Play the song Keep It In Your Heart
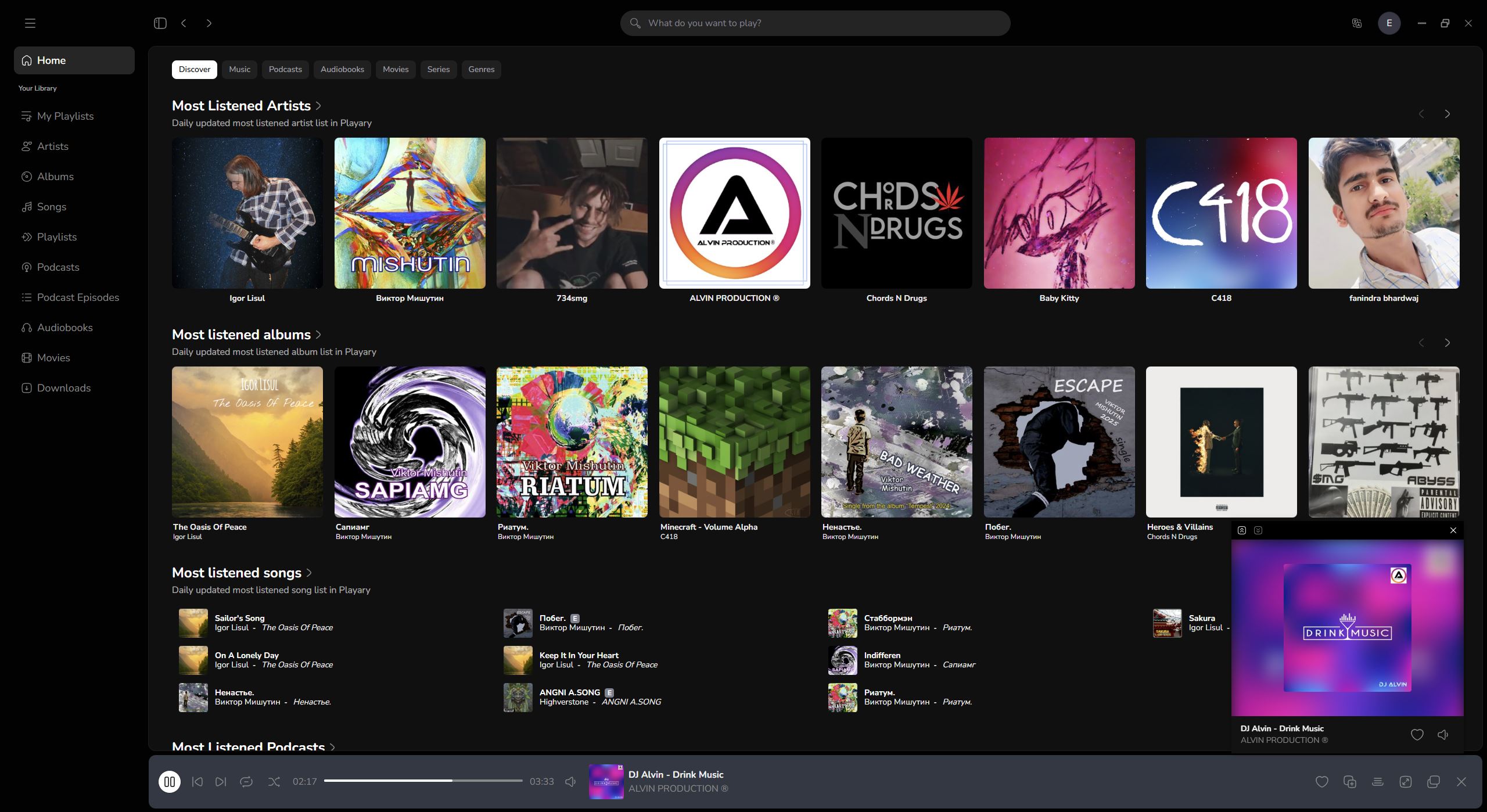This screenshot has height=812, width=1487. click(x=579, y=655)
